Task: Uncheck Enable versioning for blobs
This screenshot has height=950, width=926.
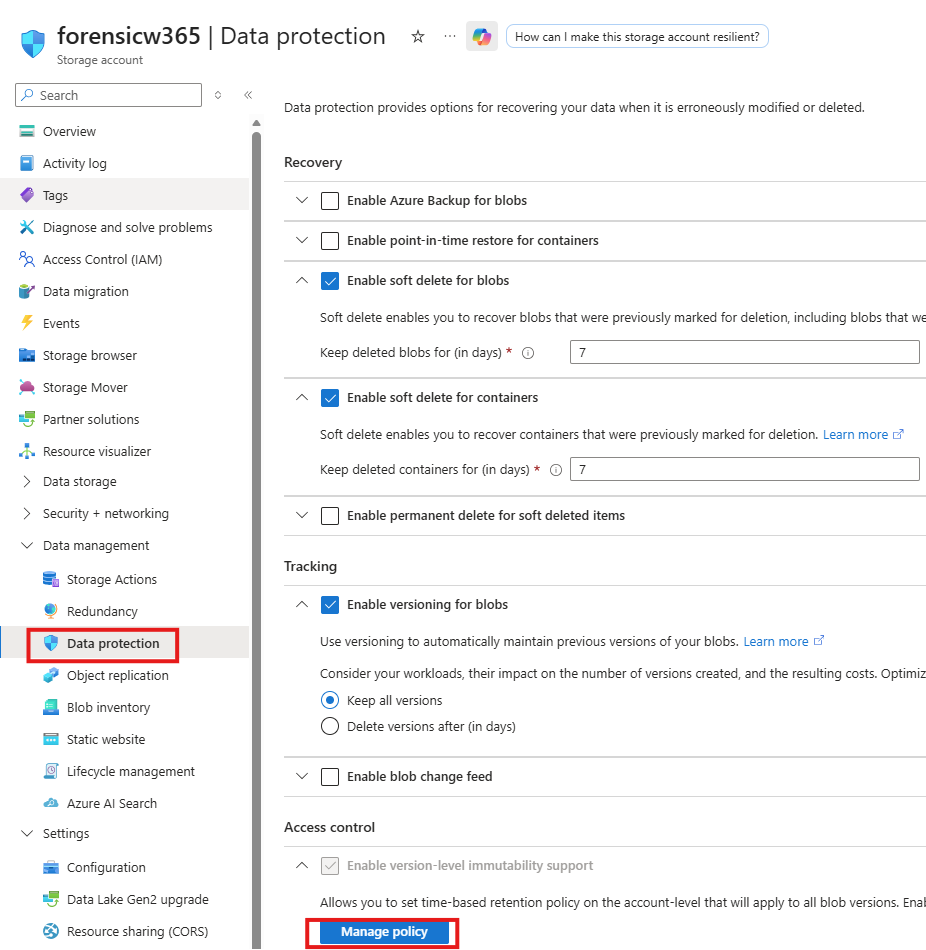Action: pos(330,605)
